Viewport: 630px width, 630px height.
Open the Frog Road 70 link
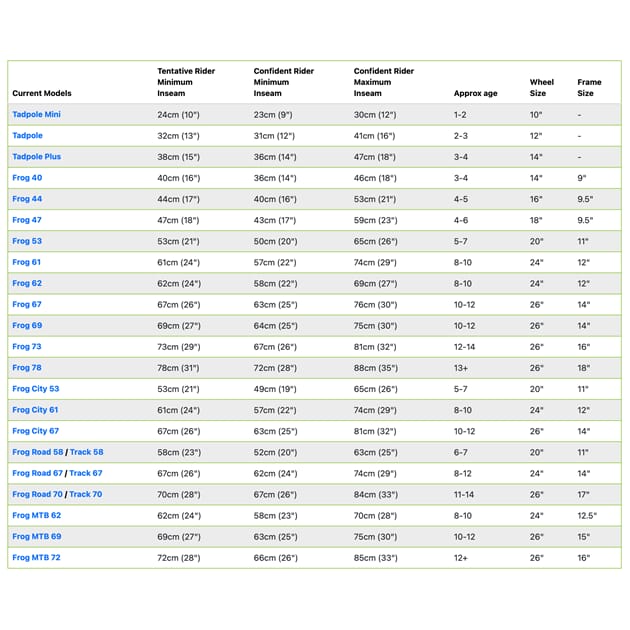pos(37,494)
